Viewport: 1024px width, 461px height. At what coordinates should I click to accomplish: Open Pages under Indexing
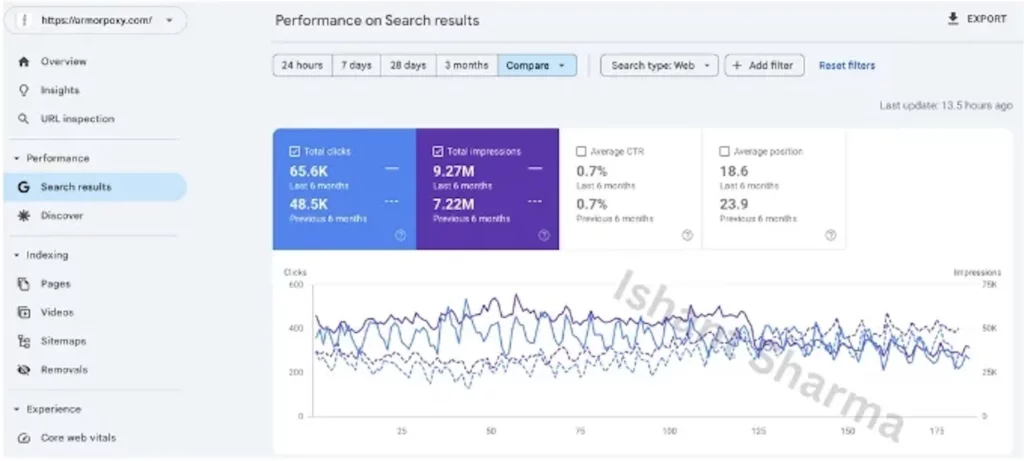(x=55, y=284)
